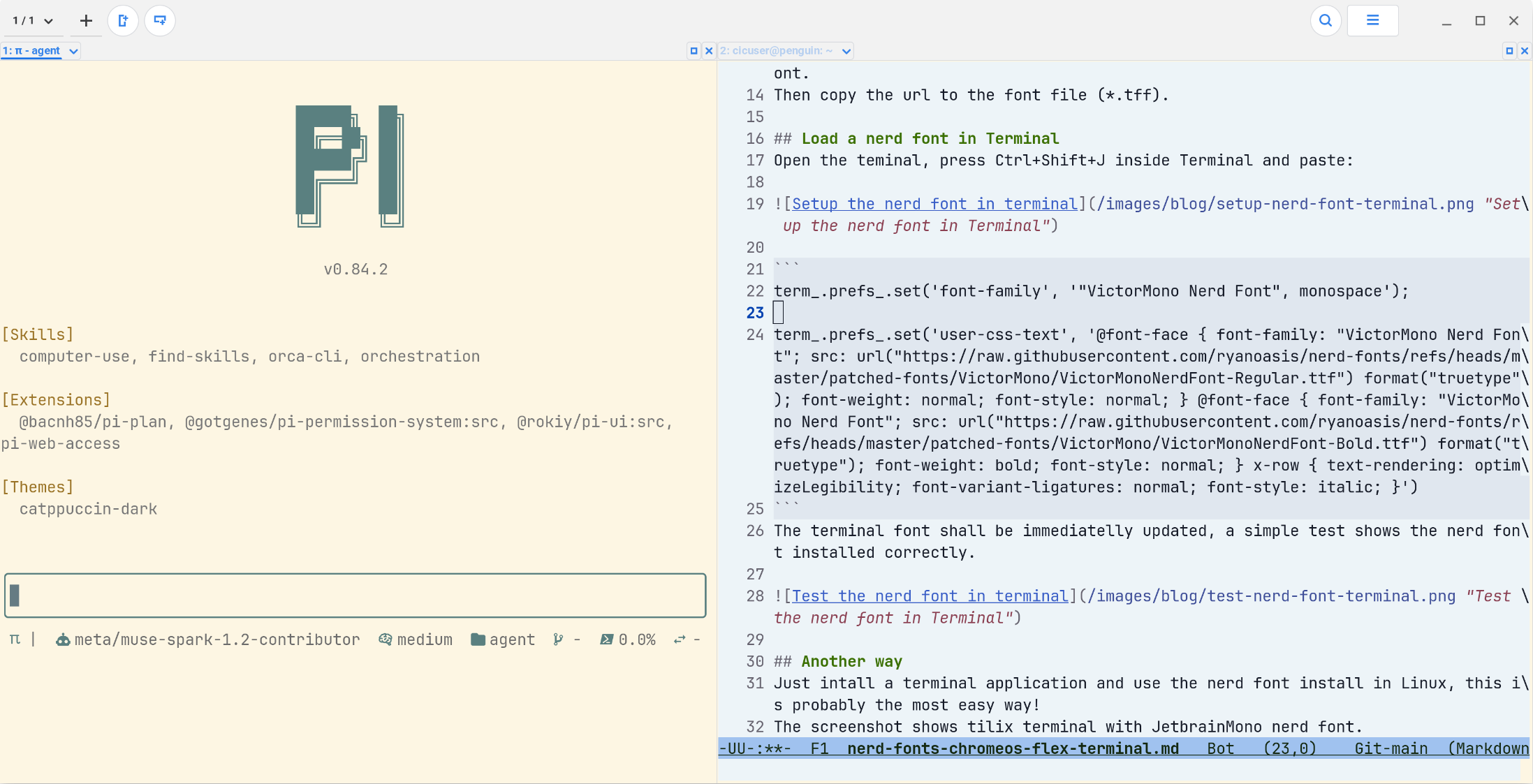The width and height of the screenshot is (1533, 784).
Task: Click the robot model icon in the status line
Action: 63,639
